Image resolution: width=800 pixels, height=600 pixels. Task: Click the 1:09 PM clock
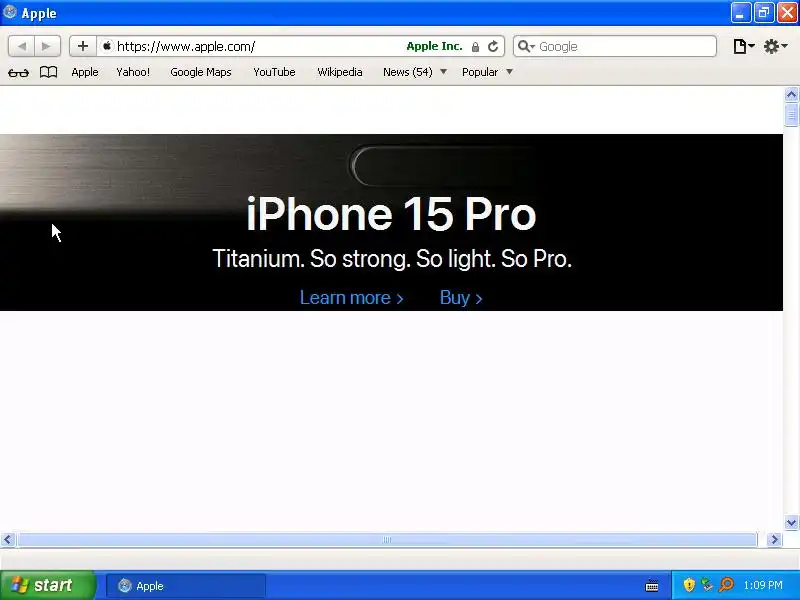tap(763, 585)
